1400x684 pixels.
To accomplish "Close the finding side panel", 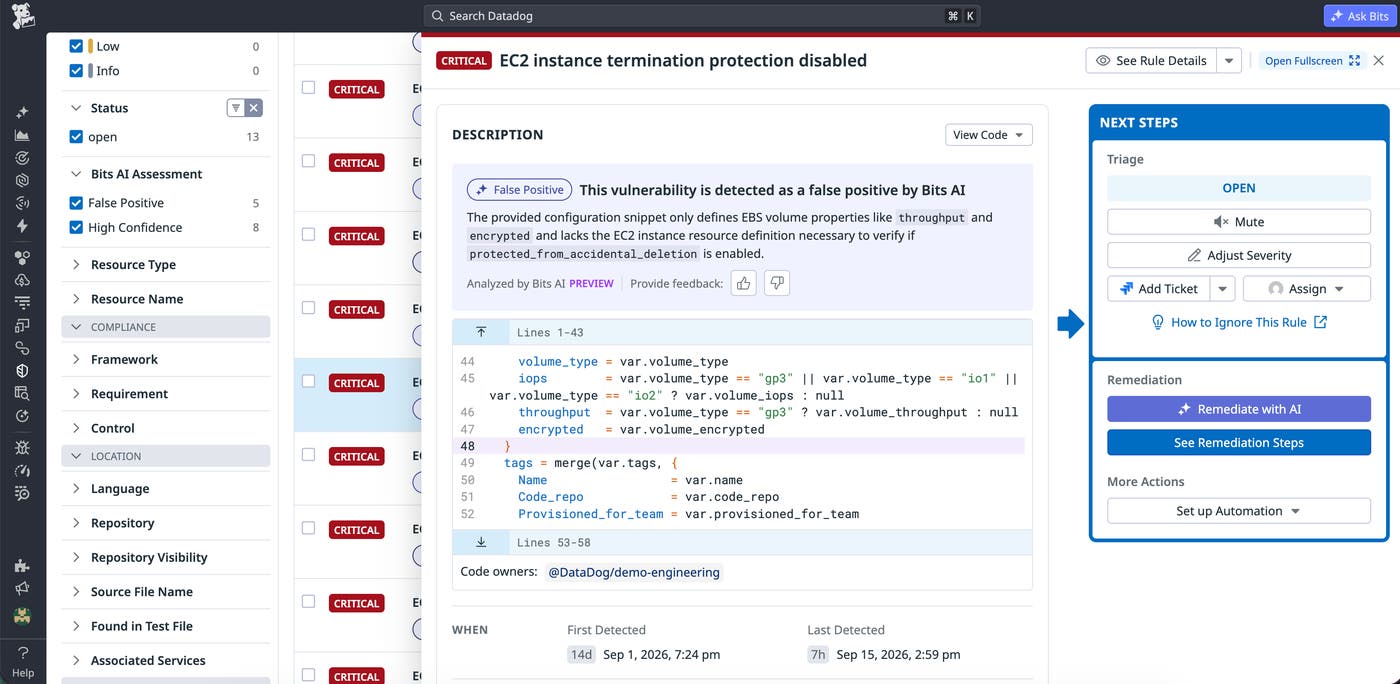I will pyautogui.click(x=1378, y=61).
